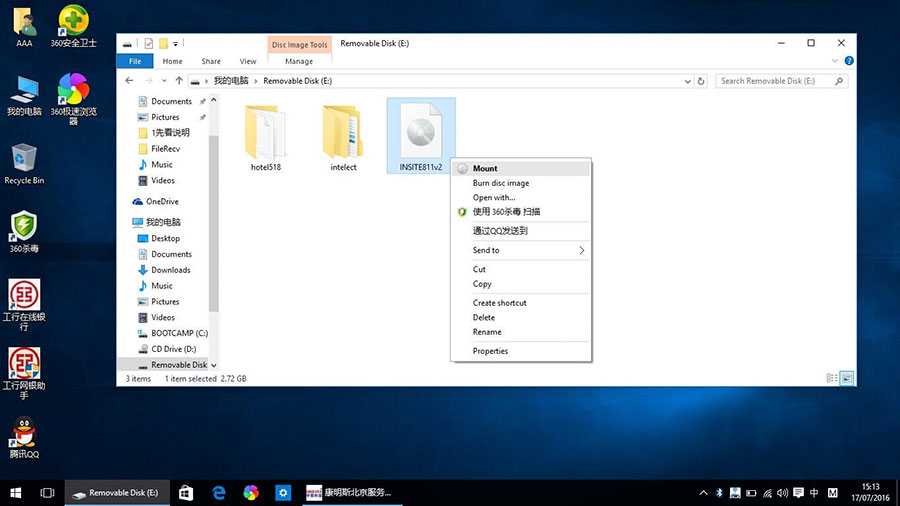Open the Manage tab under Disc Image Tools
Viewport: 900px width, 506px height.
[299, 61]
